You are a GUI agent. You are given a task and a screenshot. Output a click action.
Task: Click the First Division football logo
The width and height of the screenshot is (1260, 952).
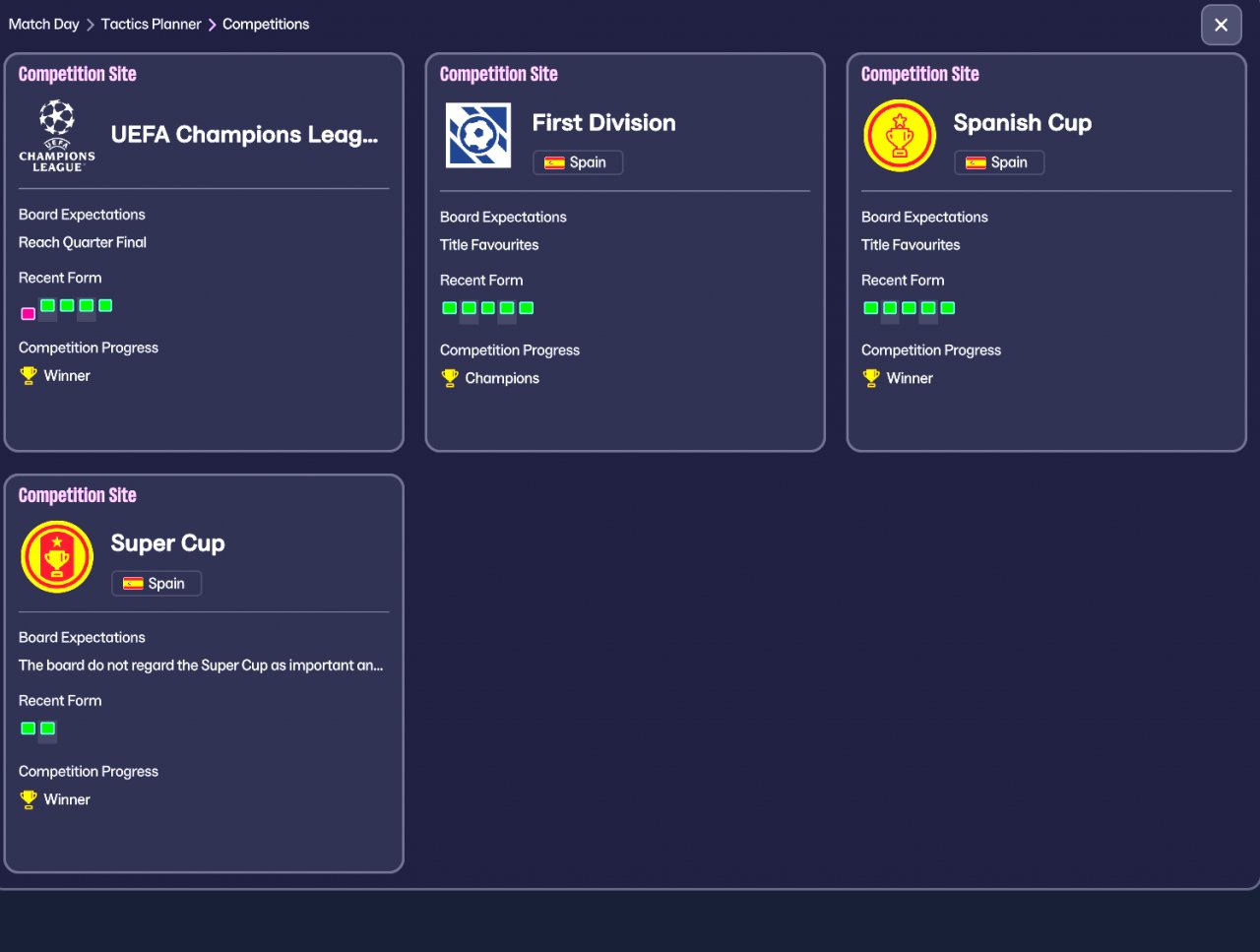click(x=478, y=136)
